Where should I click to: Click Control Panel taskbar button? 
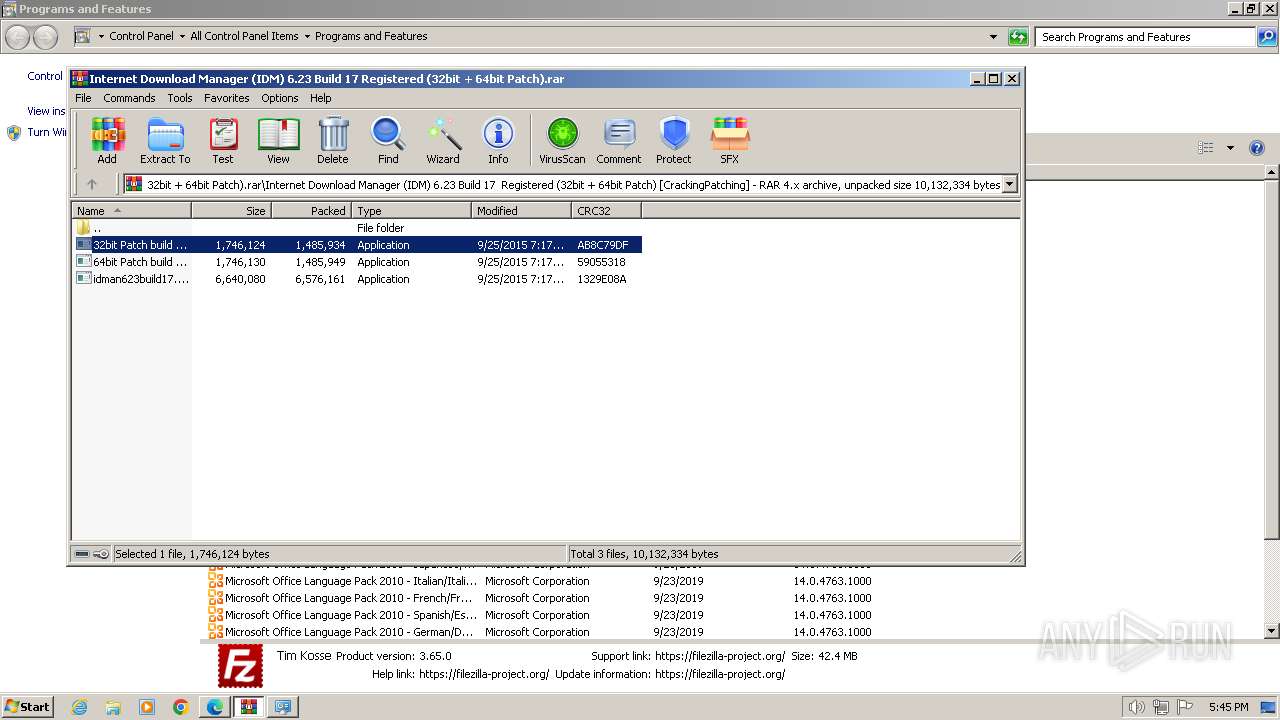(283, 707)
